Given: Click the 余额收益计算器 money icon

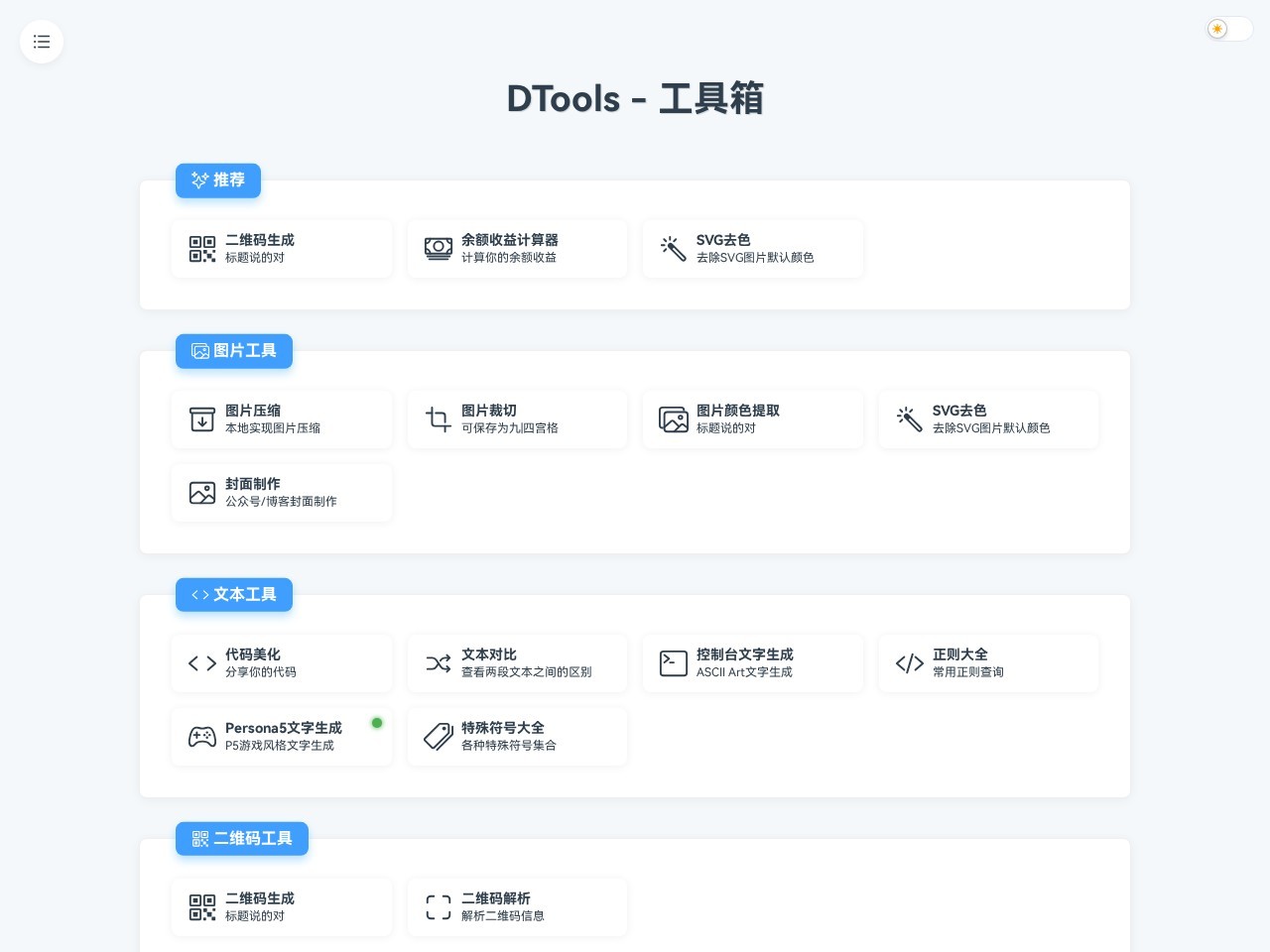Looking at the screenshot, I should click(439, 249).
